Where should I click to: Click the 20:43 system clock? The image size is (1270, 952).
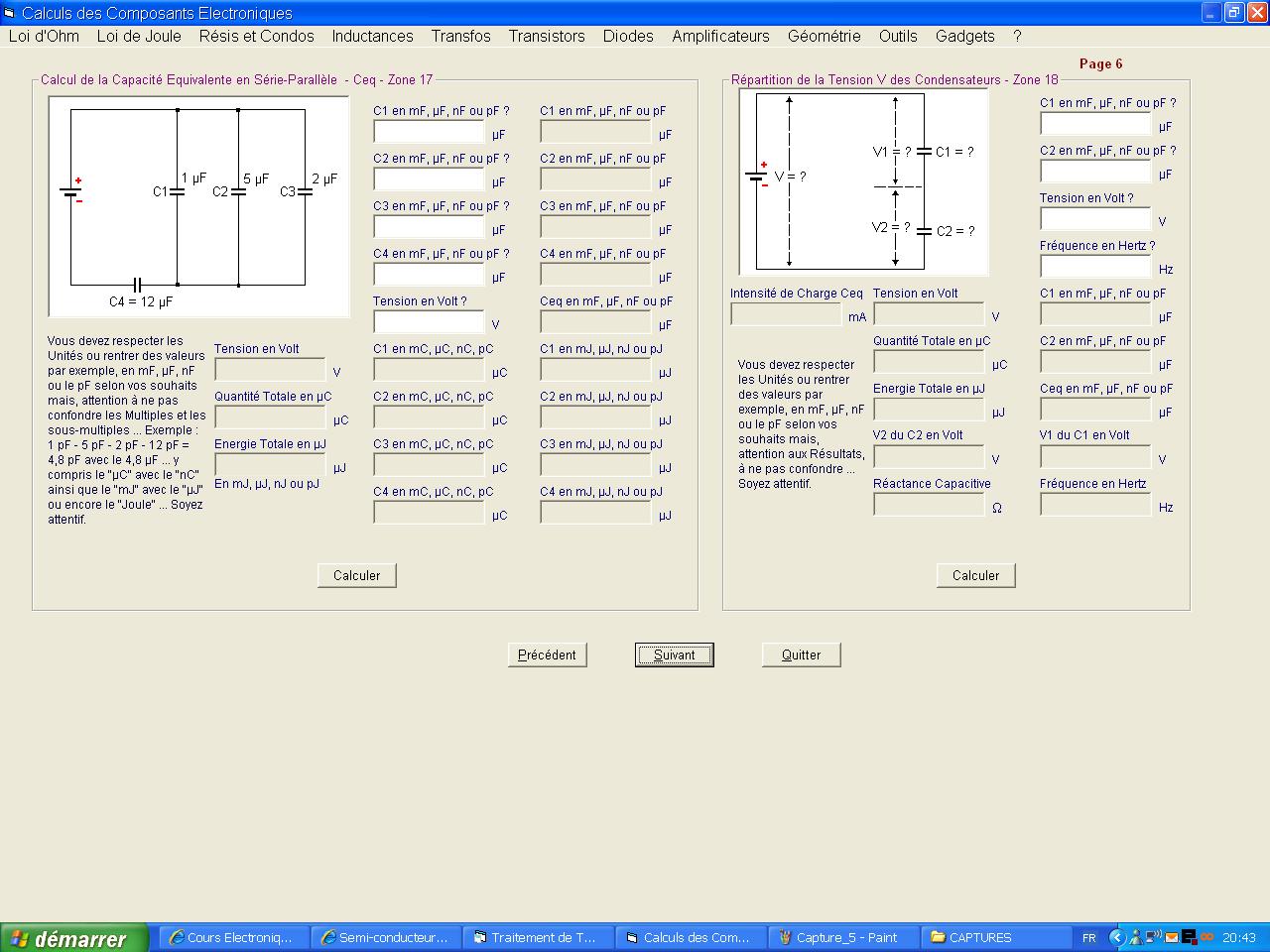click(1239, 937)
